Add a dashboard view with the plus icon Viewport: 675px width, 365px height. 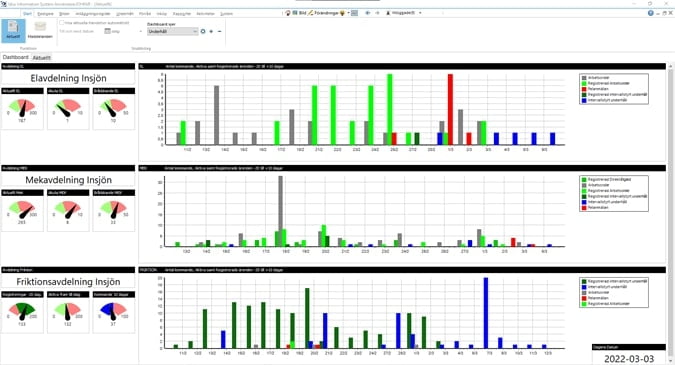[211, 31]
